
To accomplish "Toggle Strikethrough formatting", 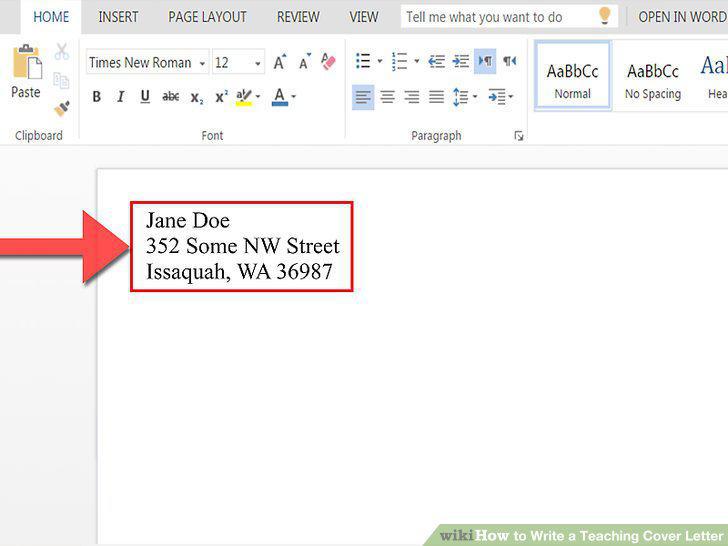I will pyautogui.click(x=170, y=97).
